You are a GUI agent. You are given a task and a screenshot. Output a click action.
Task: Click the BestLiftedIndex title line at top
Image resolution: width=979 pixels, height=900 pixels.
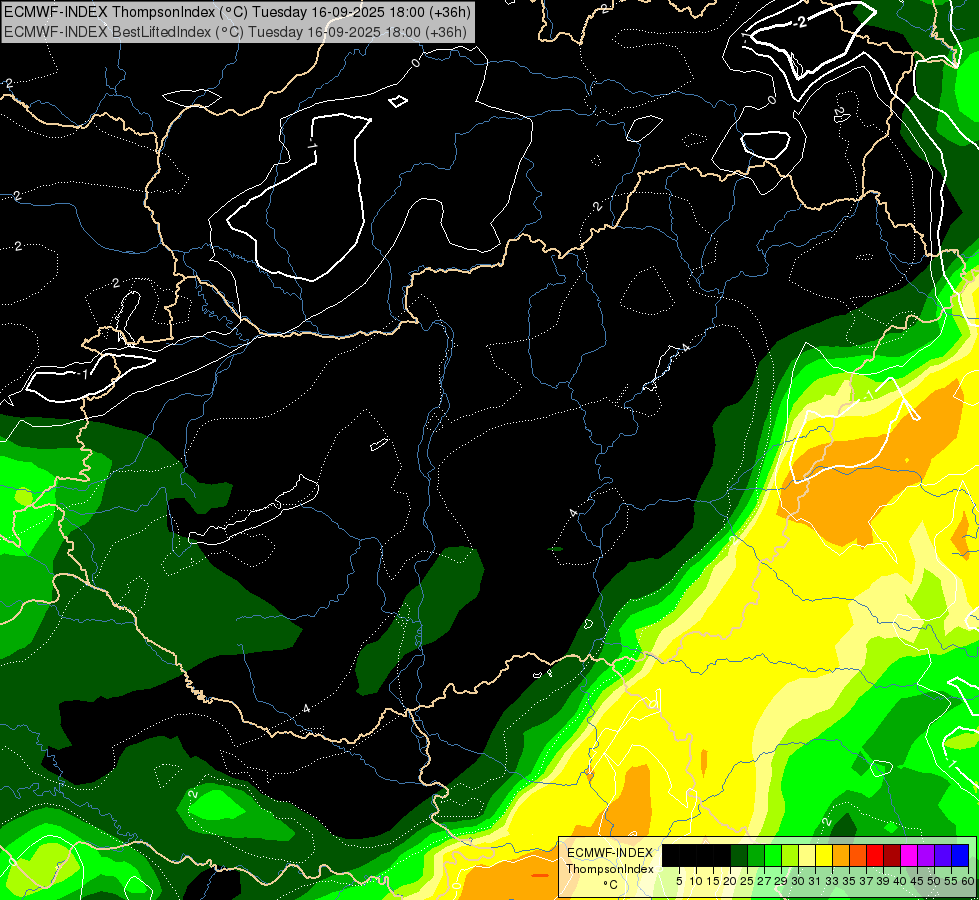[x=235, y=31]
